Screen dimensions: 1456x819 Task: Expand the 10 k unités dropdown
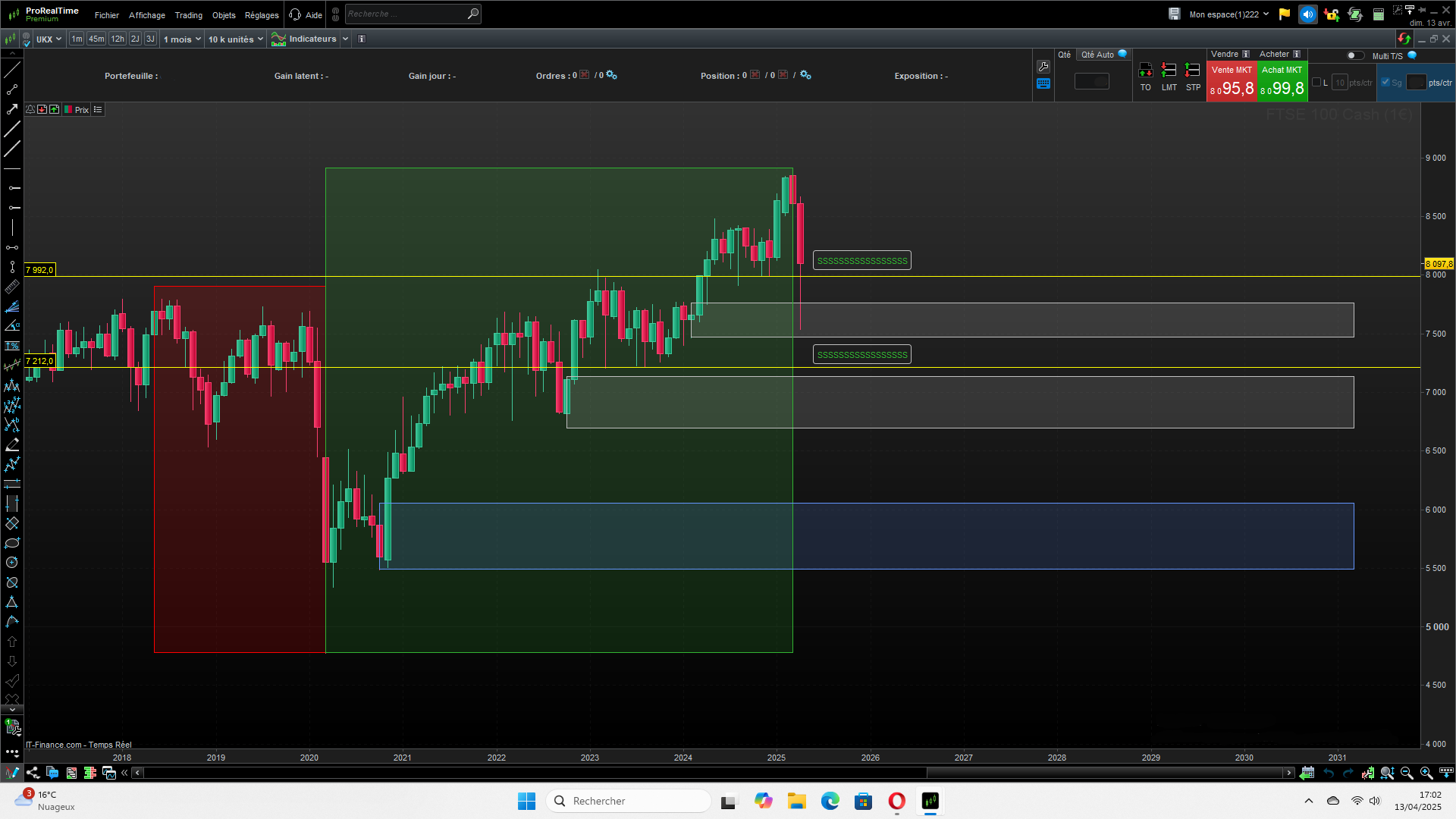(235, 39)
